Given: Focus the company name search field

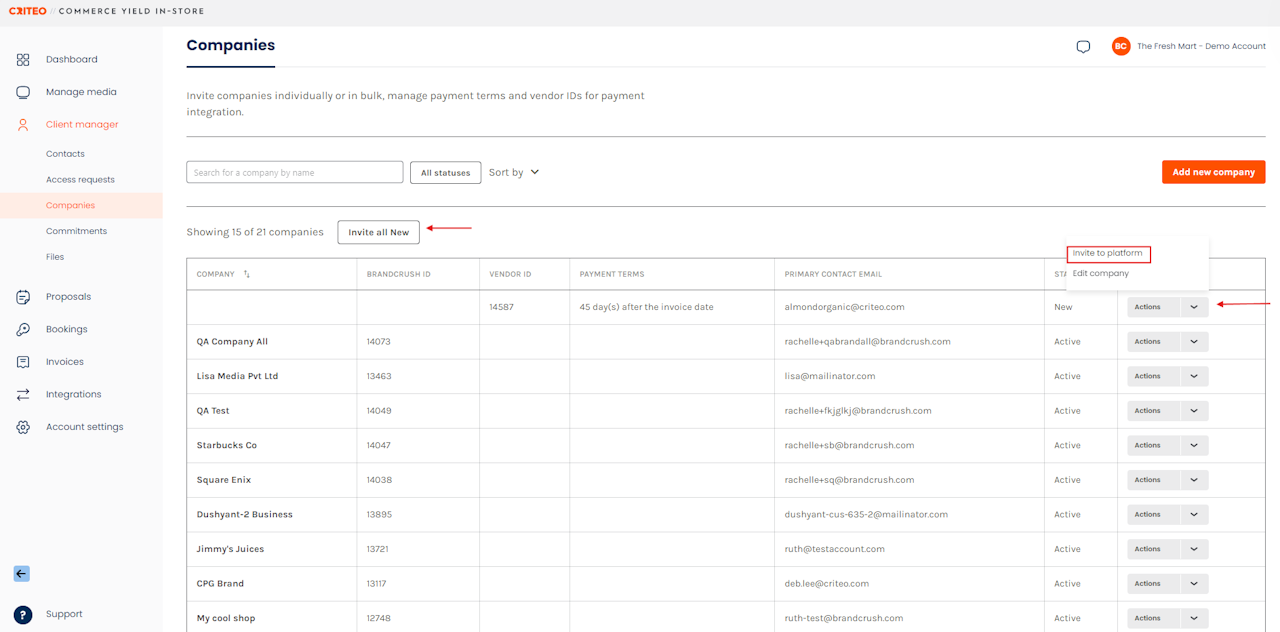Looking at the screenshot, I should coord(295,173).
